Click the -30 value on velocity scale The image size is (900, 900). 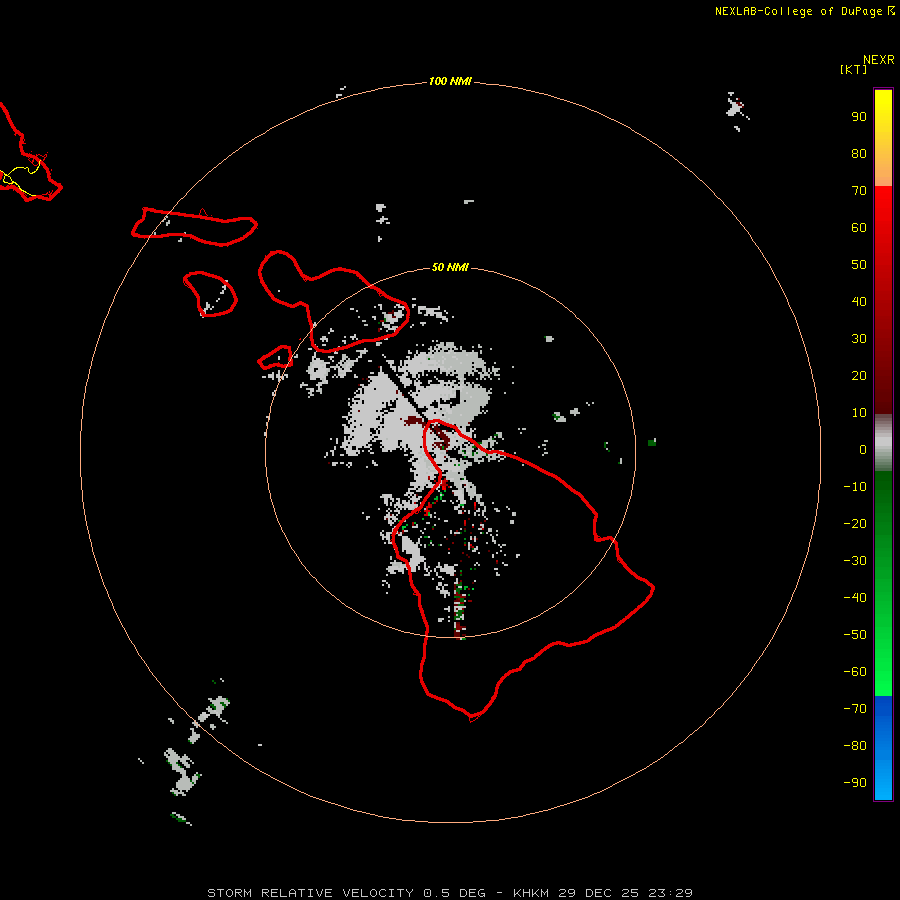coord(855,561)
